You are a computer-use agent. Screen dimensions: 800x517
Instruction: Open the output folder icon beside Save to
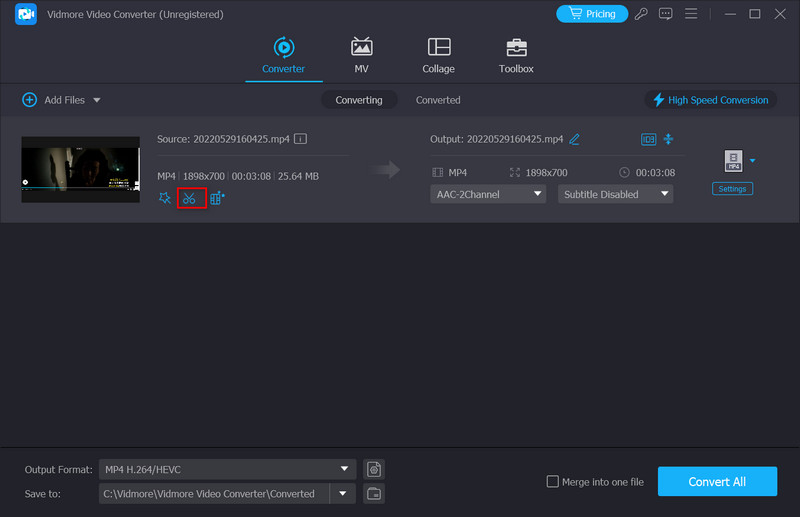click(374, 493)
